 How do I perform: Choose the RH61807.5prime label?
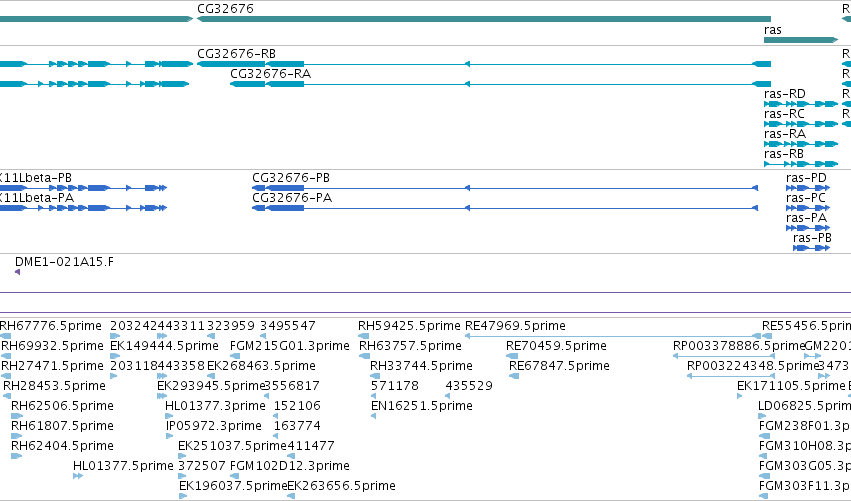tap(62, 426)
